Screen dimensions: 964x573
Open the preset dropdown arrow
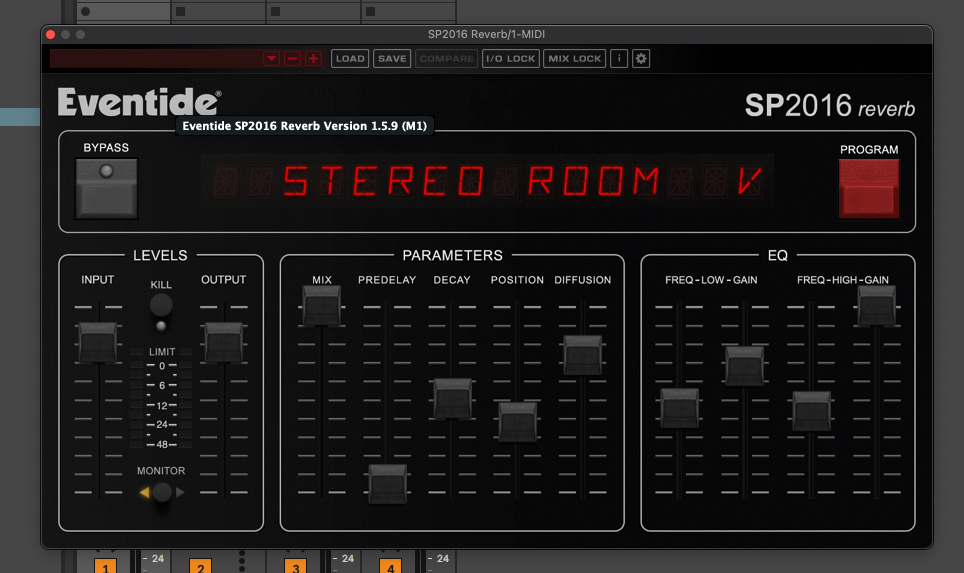click(271, 59)
